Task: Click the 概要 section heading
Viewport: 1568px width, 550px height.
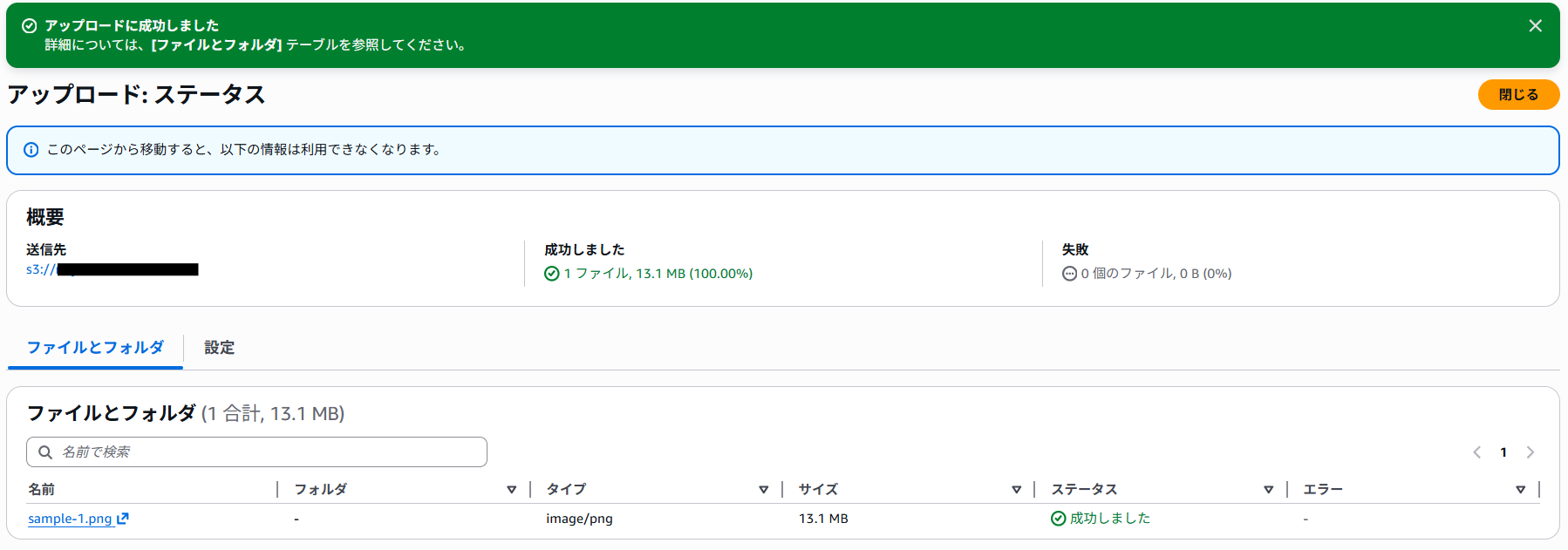Action: [x=45, y=217]
